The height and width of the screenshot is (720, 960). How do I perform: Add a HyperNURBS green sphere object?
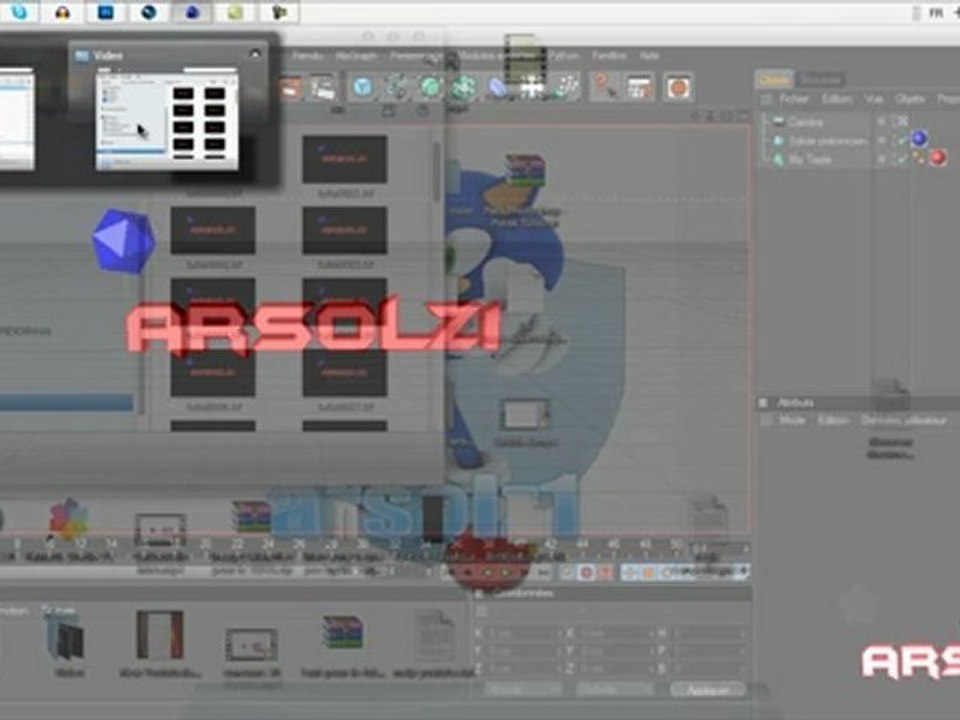(430, 87)
